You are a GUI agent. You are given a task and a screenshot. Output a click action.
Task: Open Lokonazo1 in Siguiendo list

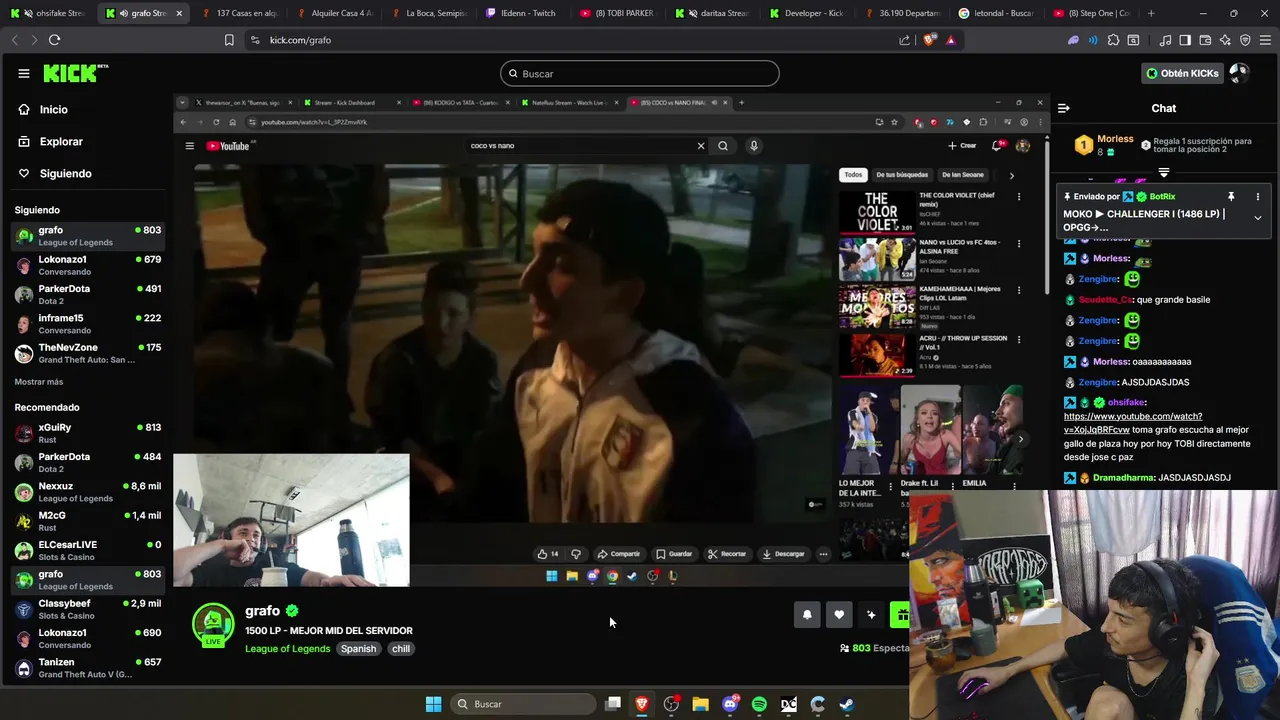(88, 265)
